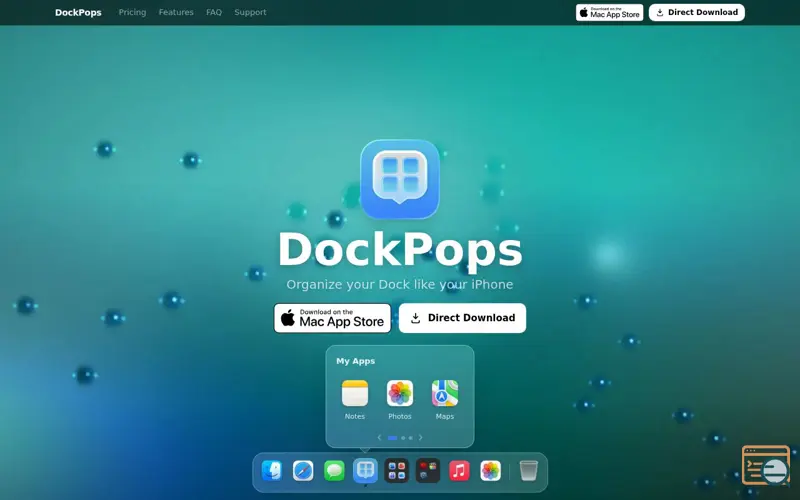
Task: Click the hero Direct Download button
Action: 462,318
